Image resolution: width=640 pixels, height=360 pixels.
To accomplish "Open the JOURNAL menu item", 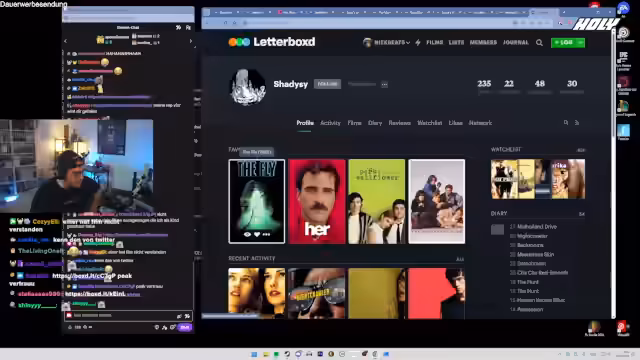I will (516, 42).
